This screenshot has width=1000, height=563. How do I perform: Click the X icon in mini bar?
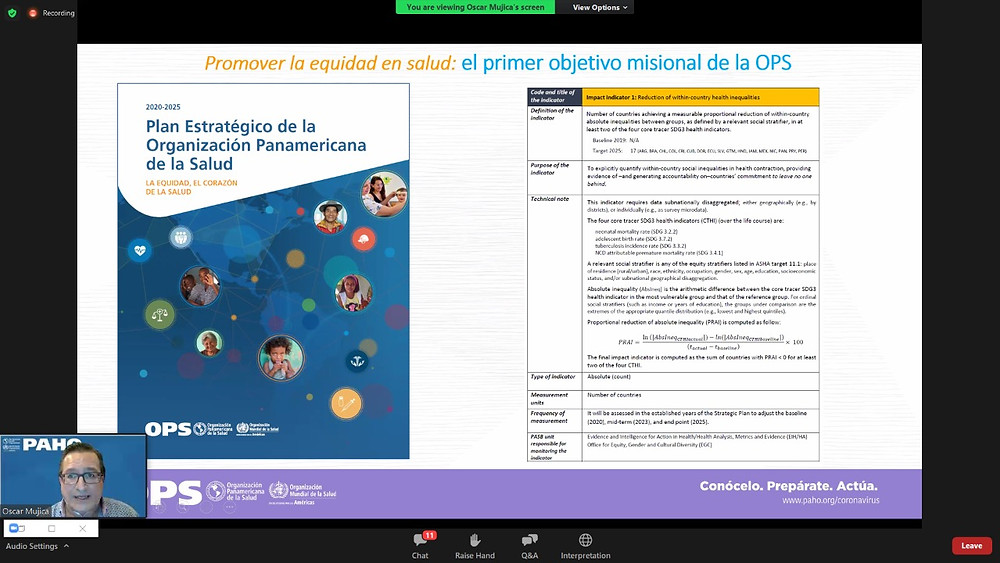tap(82, 528)
